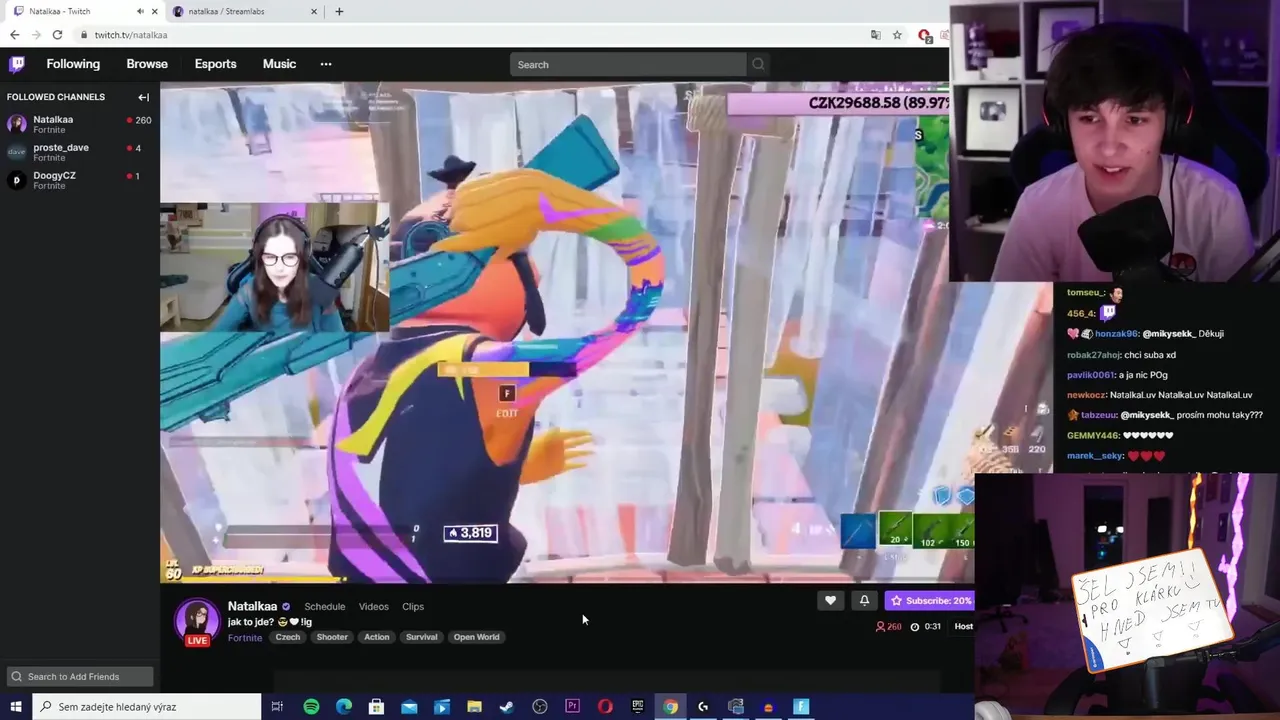Open DoogyCZ followed channel
Viewport: 1280px width, 720px height.
point(80,180)
